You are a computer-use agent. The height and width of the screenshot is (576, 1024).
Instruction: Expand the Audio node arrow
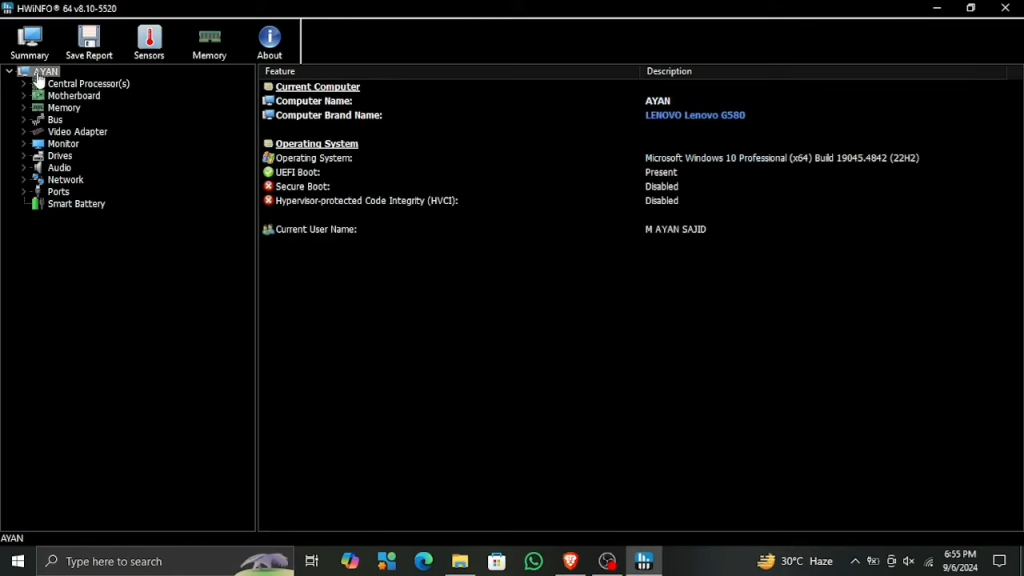coord(24,168)
